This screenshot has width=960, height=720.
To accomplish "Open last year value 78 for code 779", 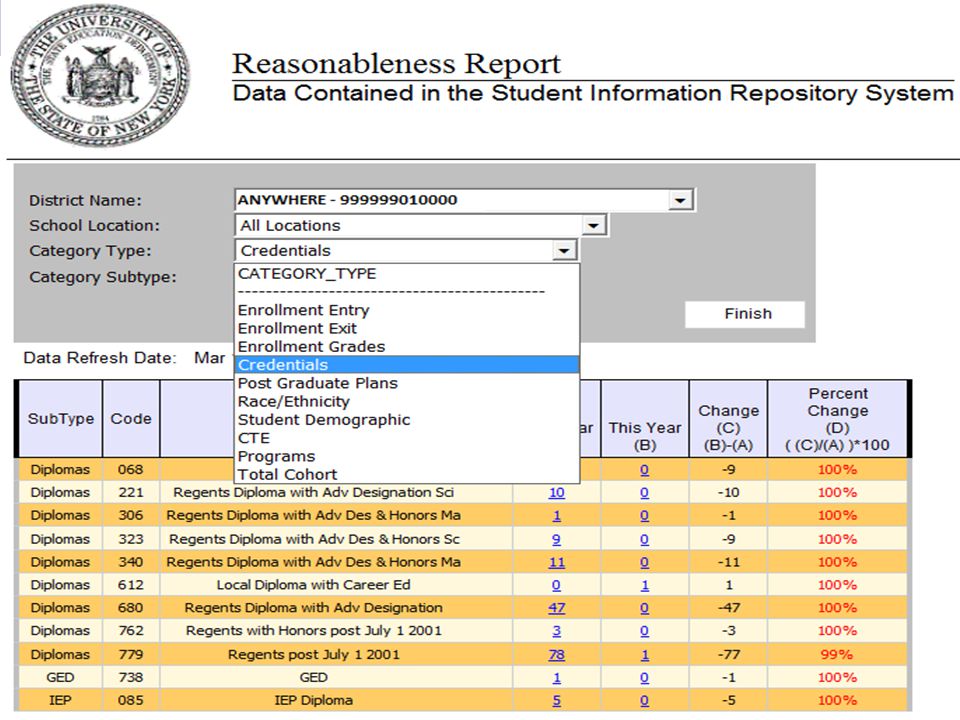I will (557, 654).
